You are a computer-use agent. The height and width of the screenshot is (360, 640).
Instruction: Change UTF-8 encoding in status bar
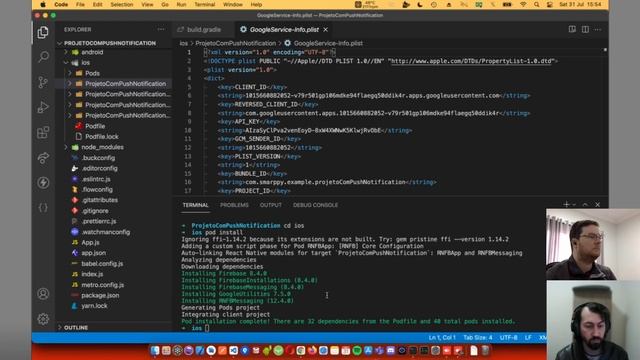coord(509,338)
